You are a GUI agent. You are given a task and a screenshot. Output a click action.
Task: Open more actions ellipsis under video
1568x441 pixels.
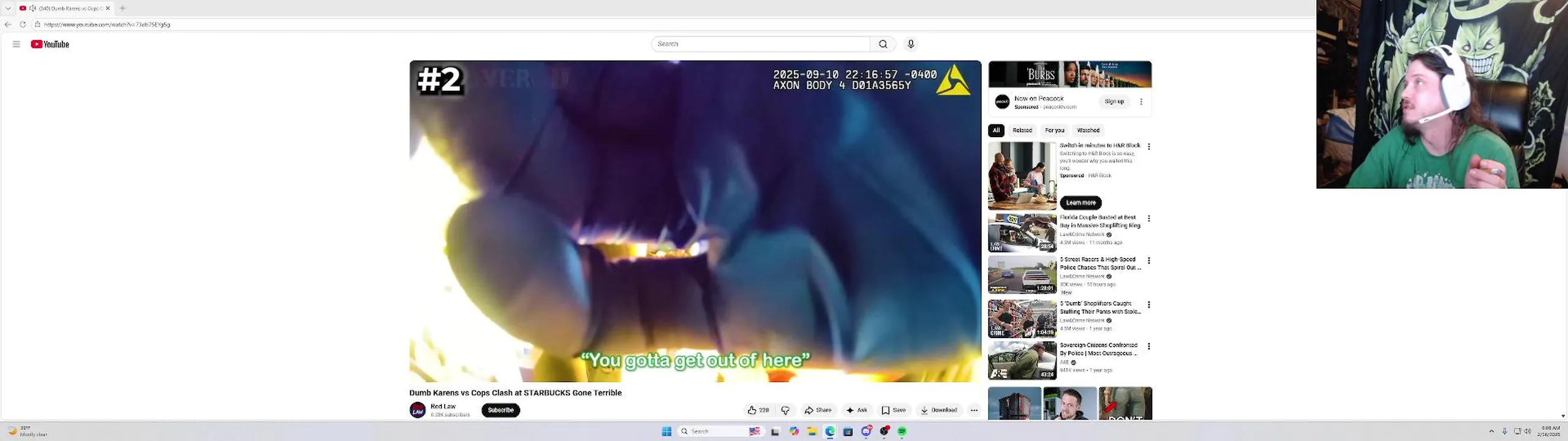tap(974, 410)
